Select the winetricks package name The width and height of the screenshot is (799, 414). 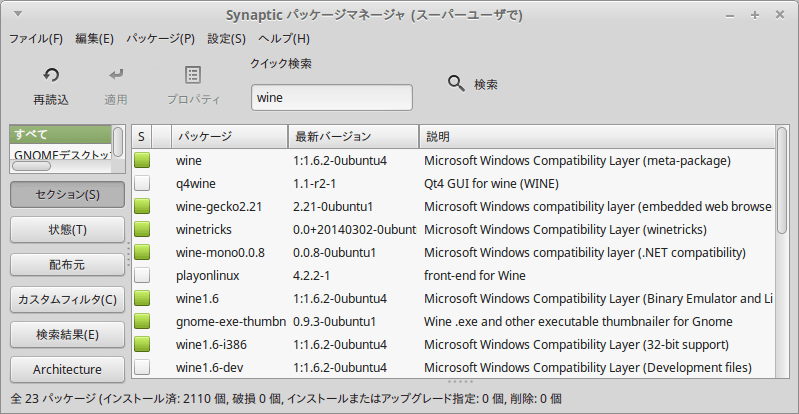point(204,229)
